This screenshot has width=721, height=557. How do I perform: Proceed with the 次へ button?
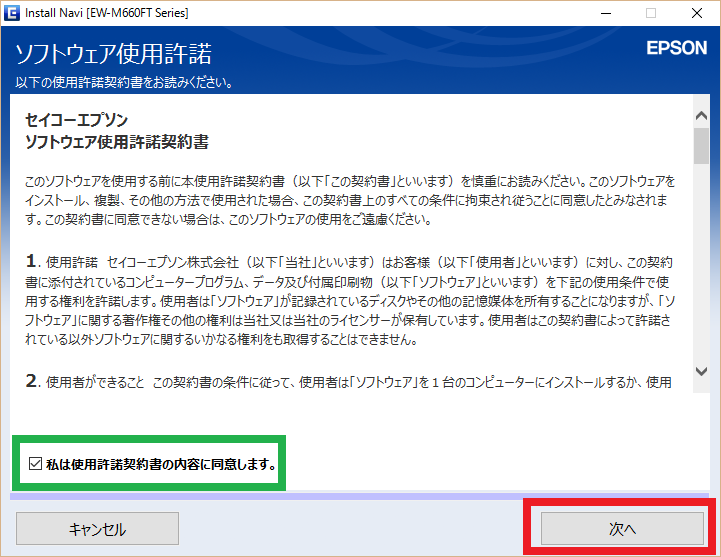[x=622, y=528]
